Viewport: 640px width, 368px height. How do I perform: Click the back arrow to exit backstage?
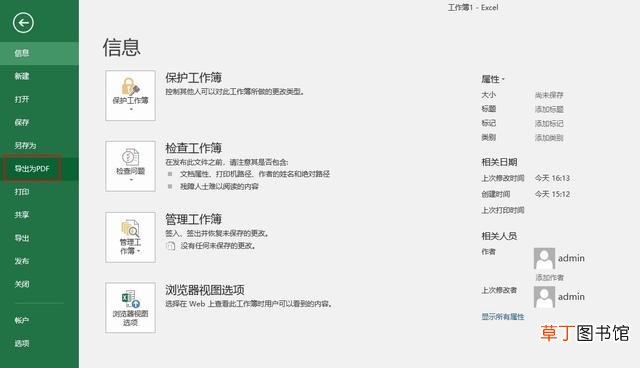point(23,22)
